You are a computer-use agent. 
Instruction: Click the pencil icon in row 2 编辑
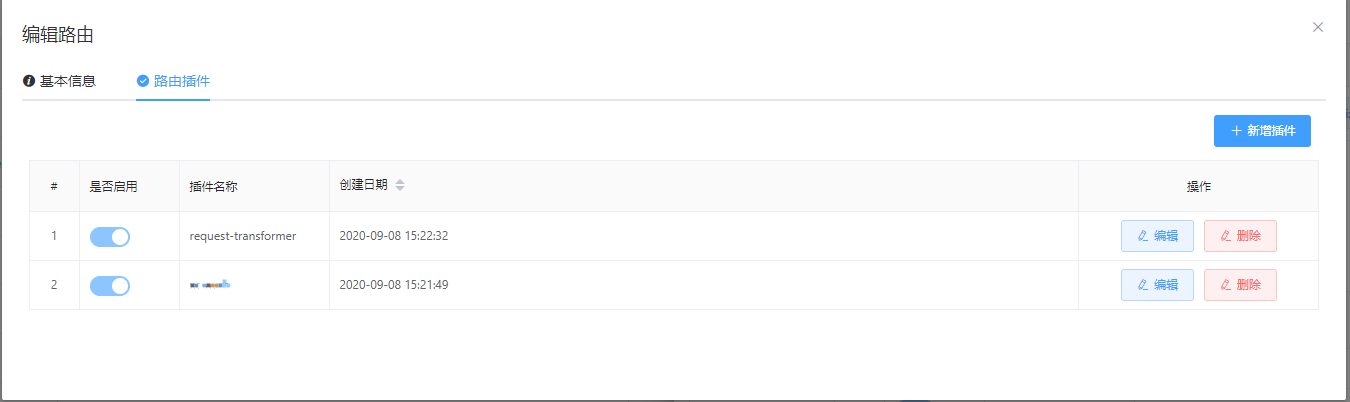point(1143,285)
